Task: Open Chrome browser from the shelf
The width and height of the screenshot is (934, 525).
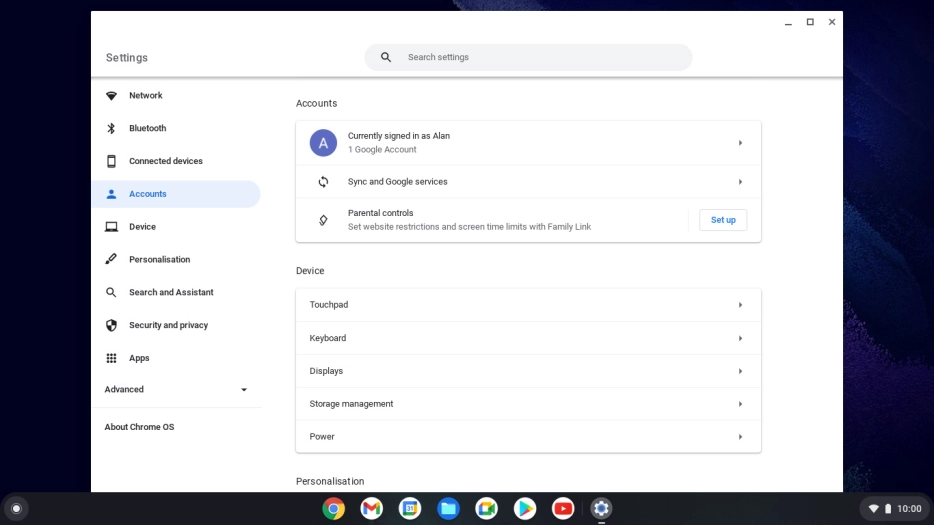Action: point(334,508)
